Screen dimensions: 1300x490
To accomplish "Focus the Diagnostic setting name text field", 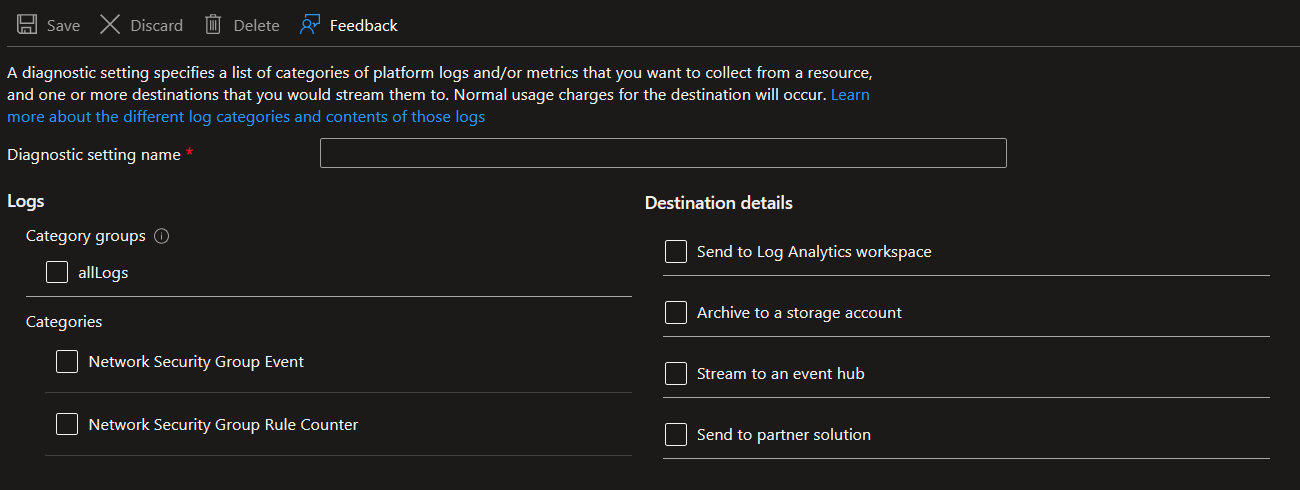I will point(662,153).
